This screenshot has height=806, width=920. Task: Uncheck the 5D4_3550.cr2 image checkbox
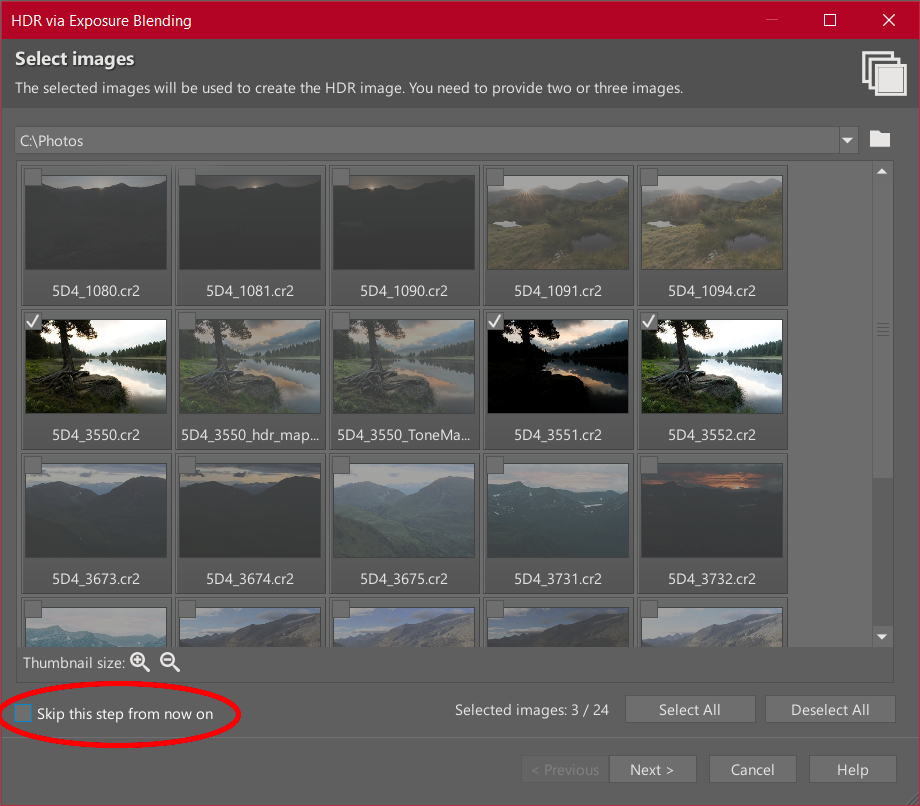point(33,321)
